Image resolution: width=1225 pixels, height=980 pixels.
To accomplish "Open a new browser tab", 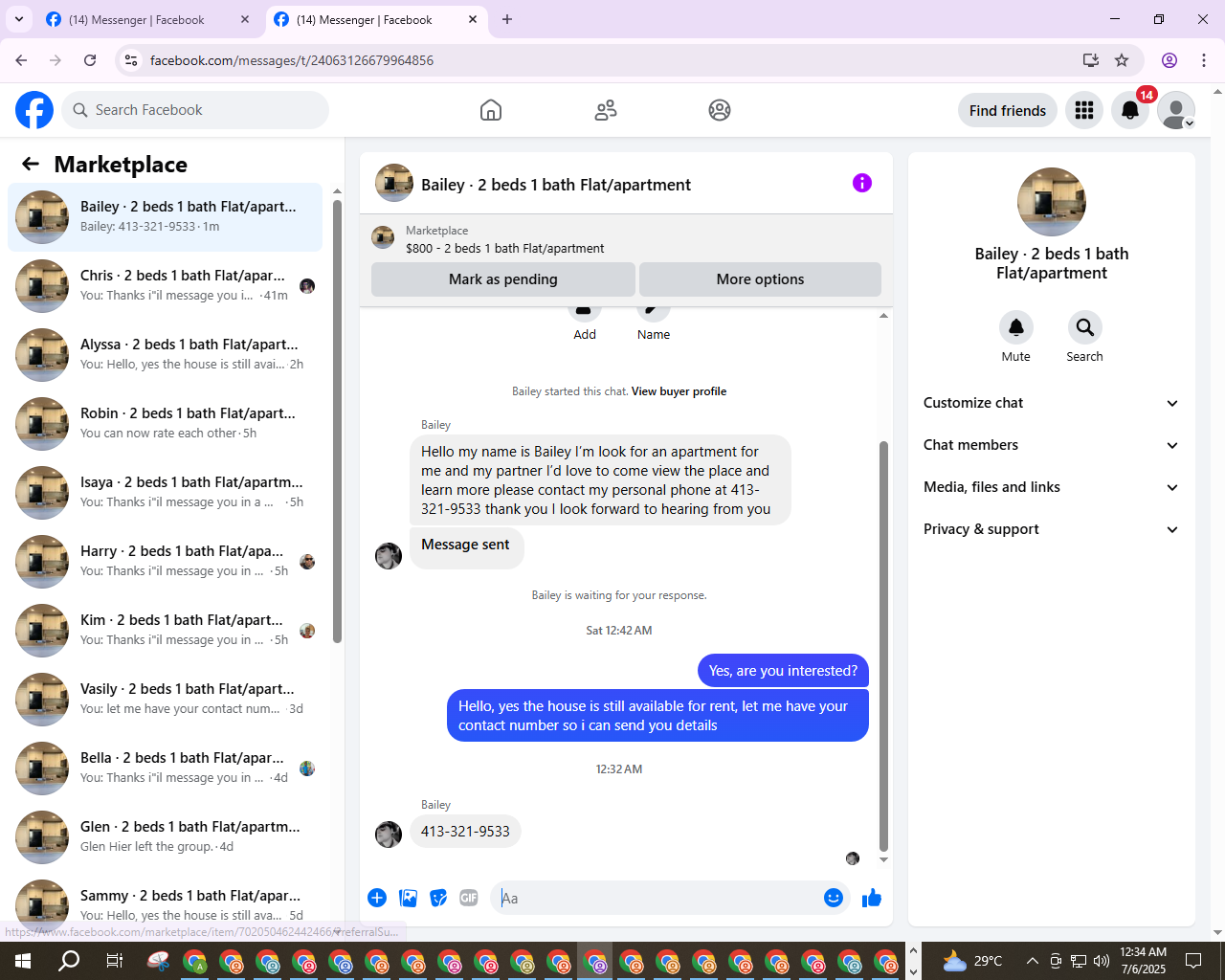I will click(x=507, y=19).
